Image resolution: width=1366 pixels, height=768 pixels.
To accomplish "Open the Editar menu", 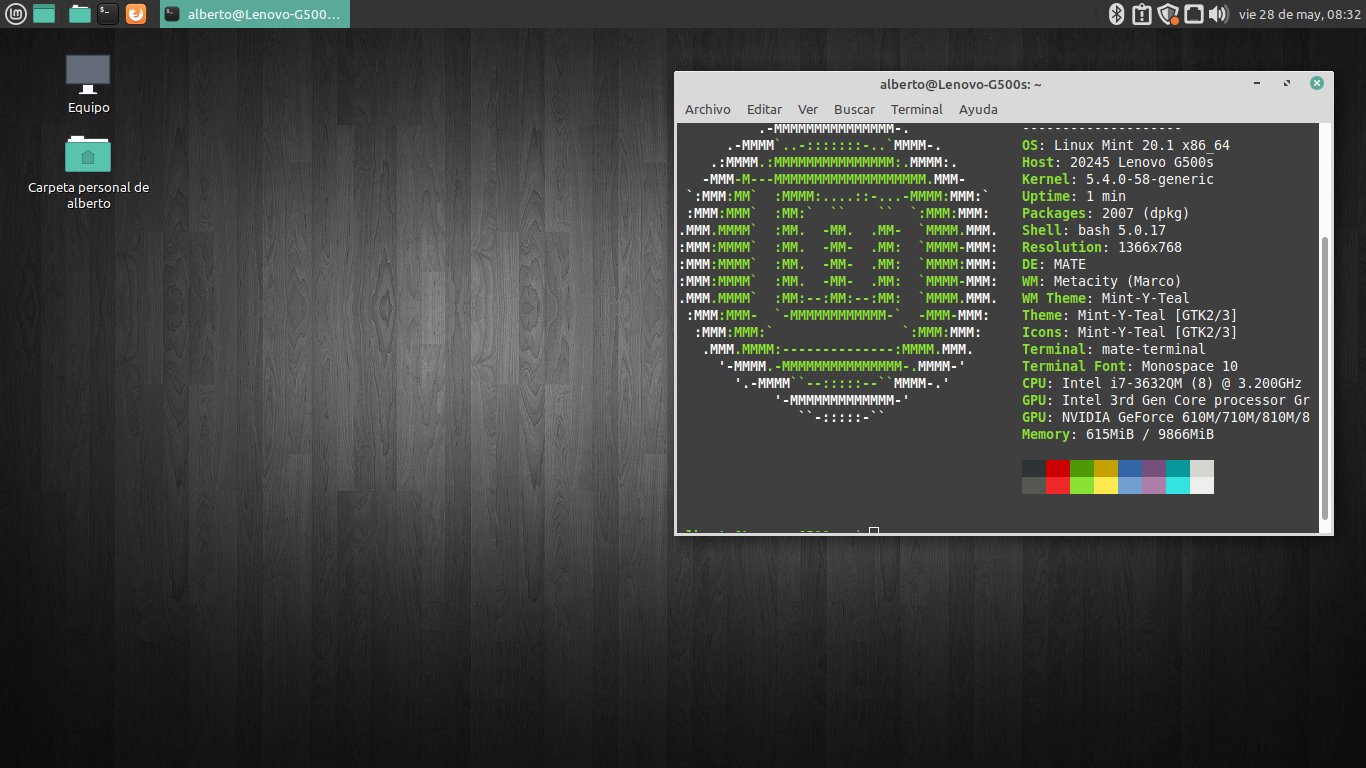I will (x=764, y=109).
